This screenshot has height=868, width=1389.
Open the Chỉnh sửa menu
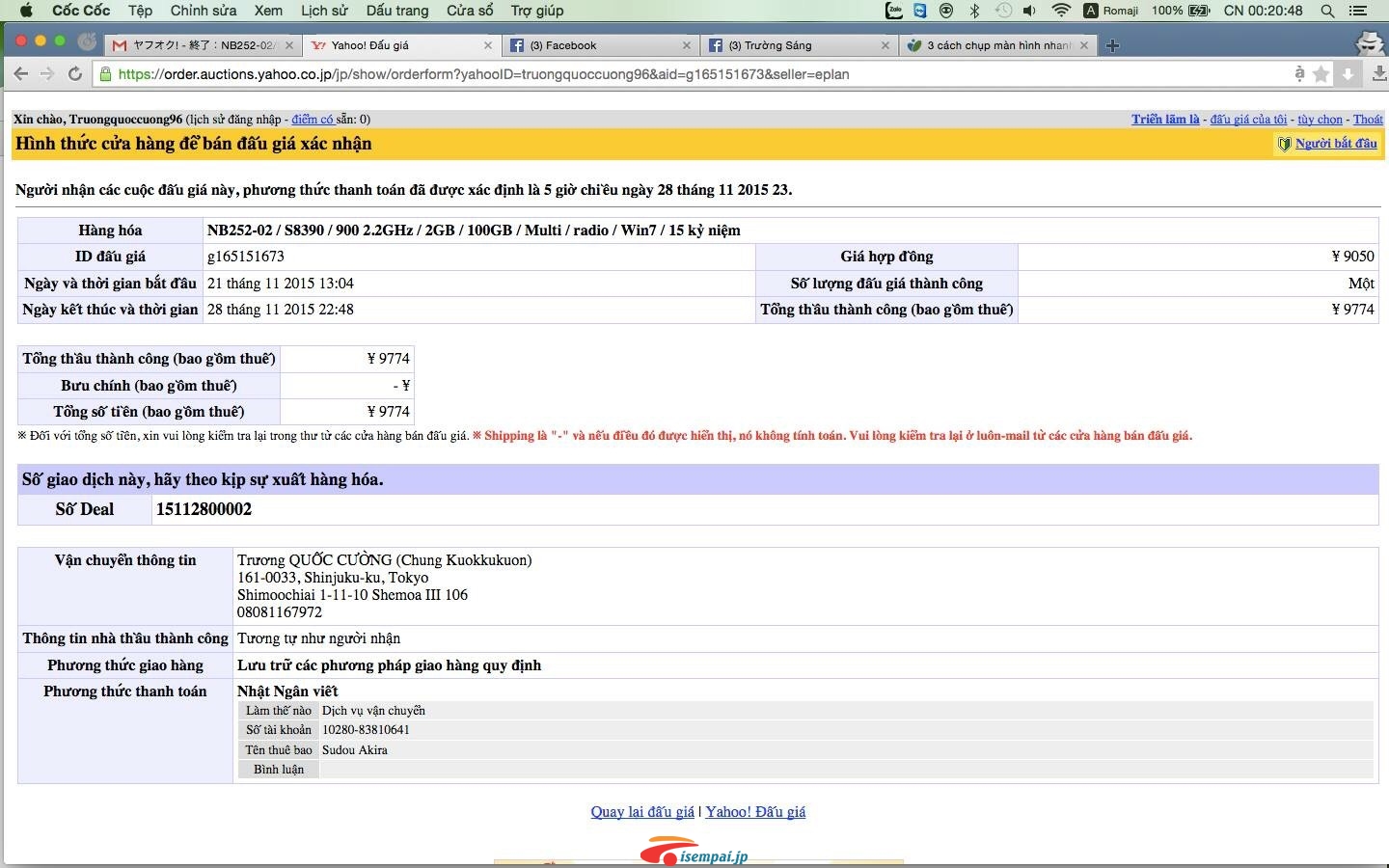[204, 11]
